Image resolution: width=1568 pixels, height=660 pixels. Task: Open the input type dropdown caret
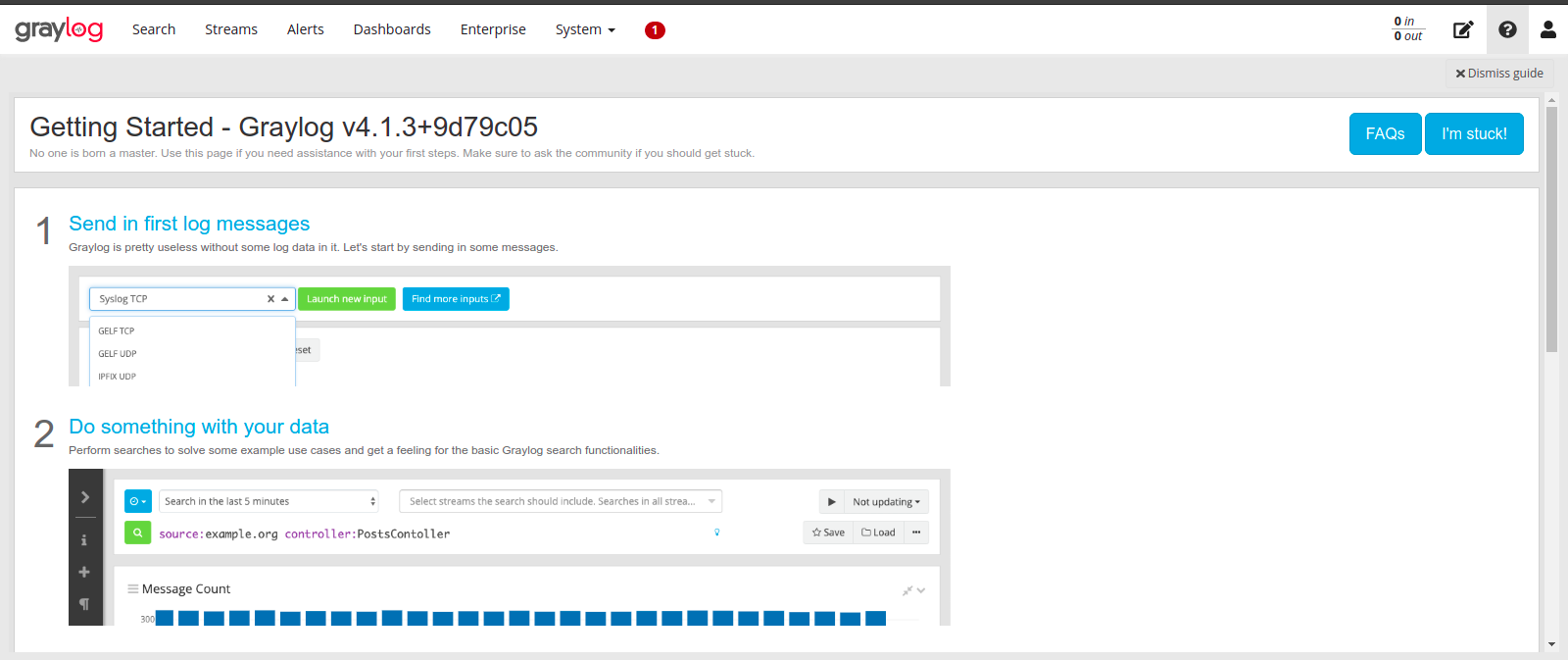tap(285, 299)
